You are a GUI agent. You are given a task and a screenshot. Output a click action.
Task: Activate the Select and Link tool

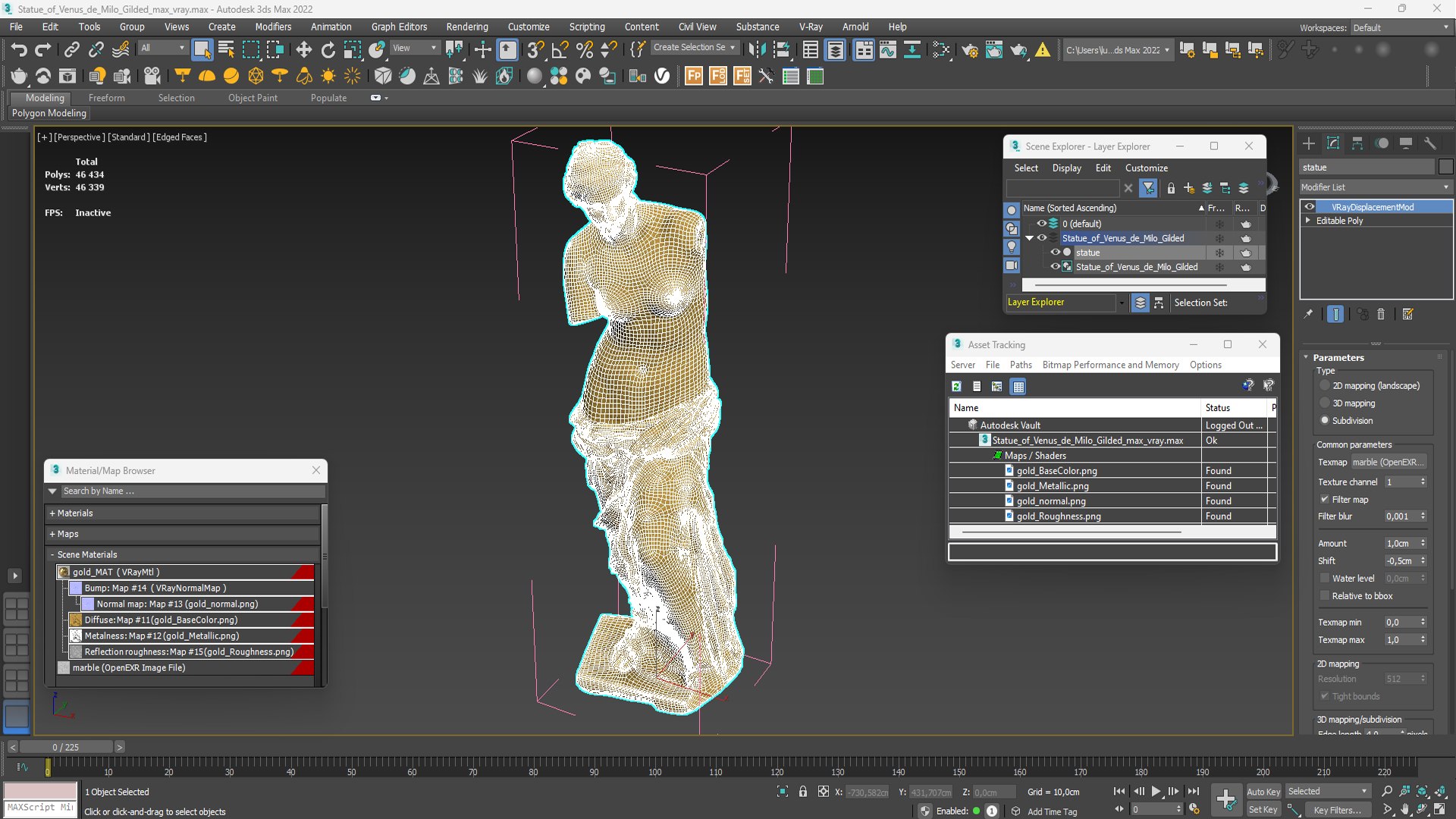click(71, 50)
